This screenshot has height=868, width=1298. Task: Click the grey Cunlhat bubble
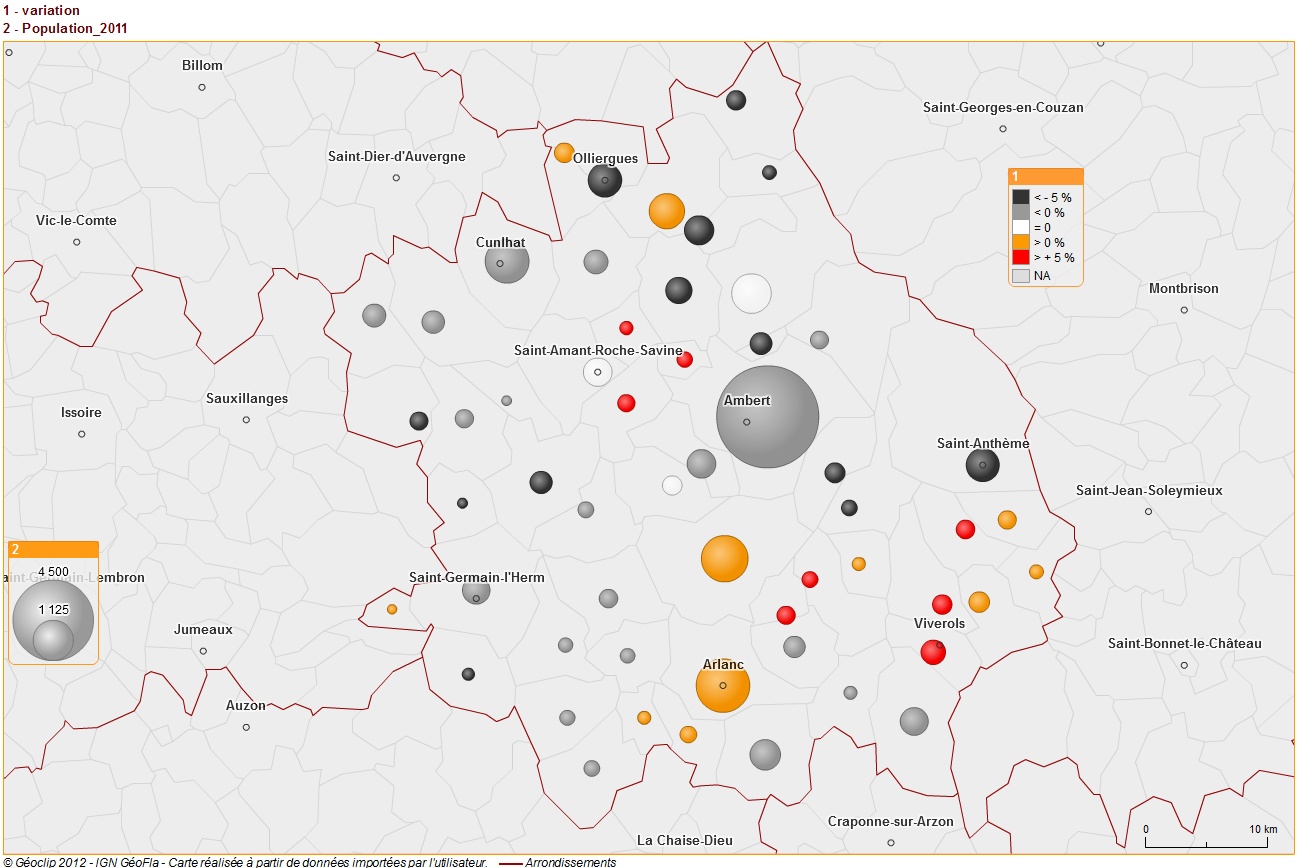point(506,262)
